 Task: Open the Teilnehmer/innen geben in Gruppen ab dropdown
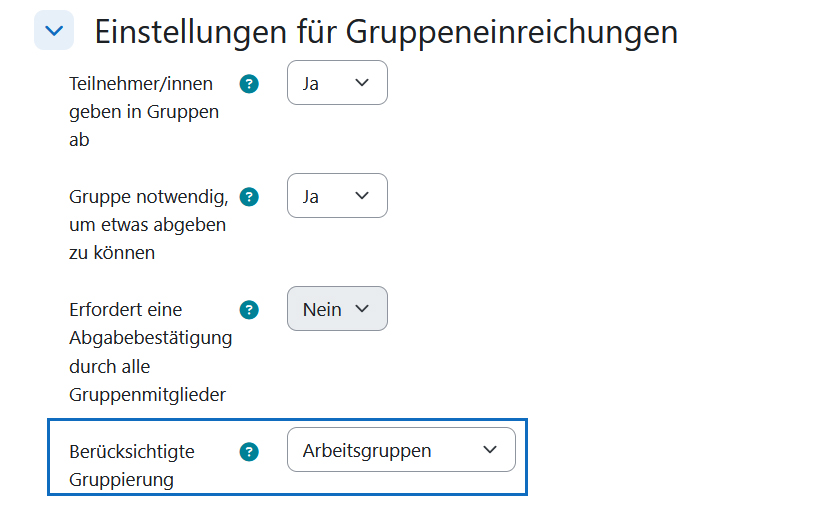[x=337, y=83]
